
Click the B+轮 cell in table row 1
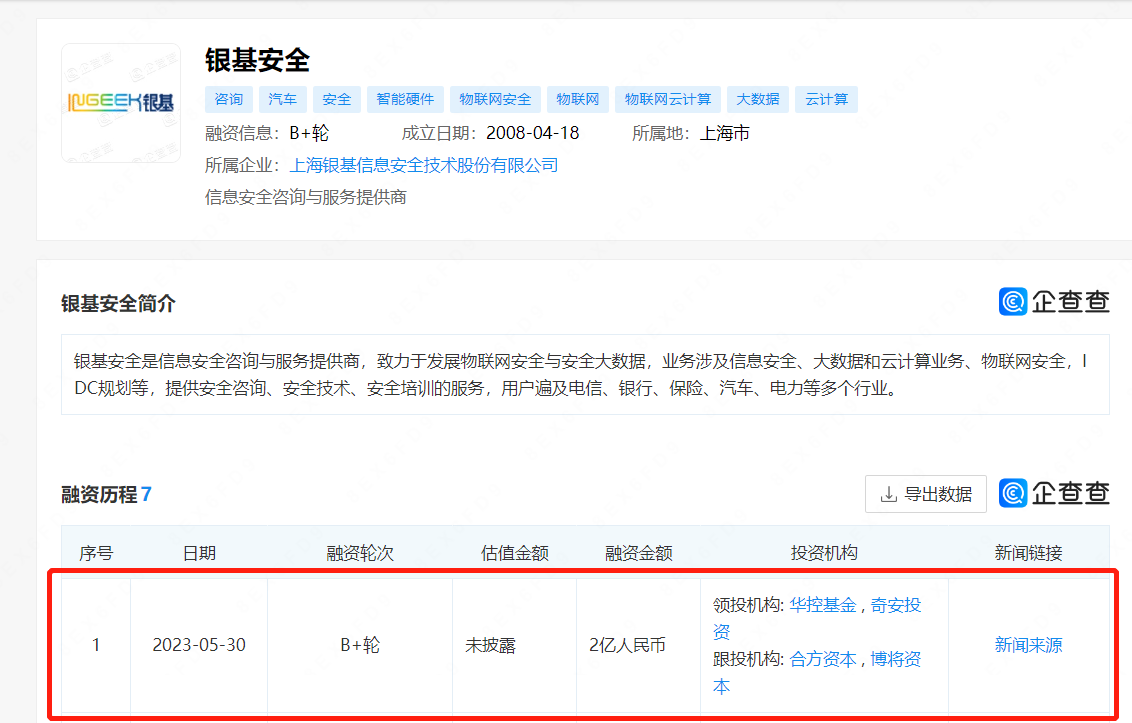coord(360,645)
